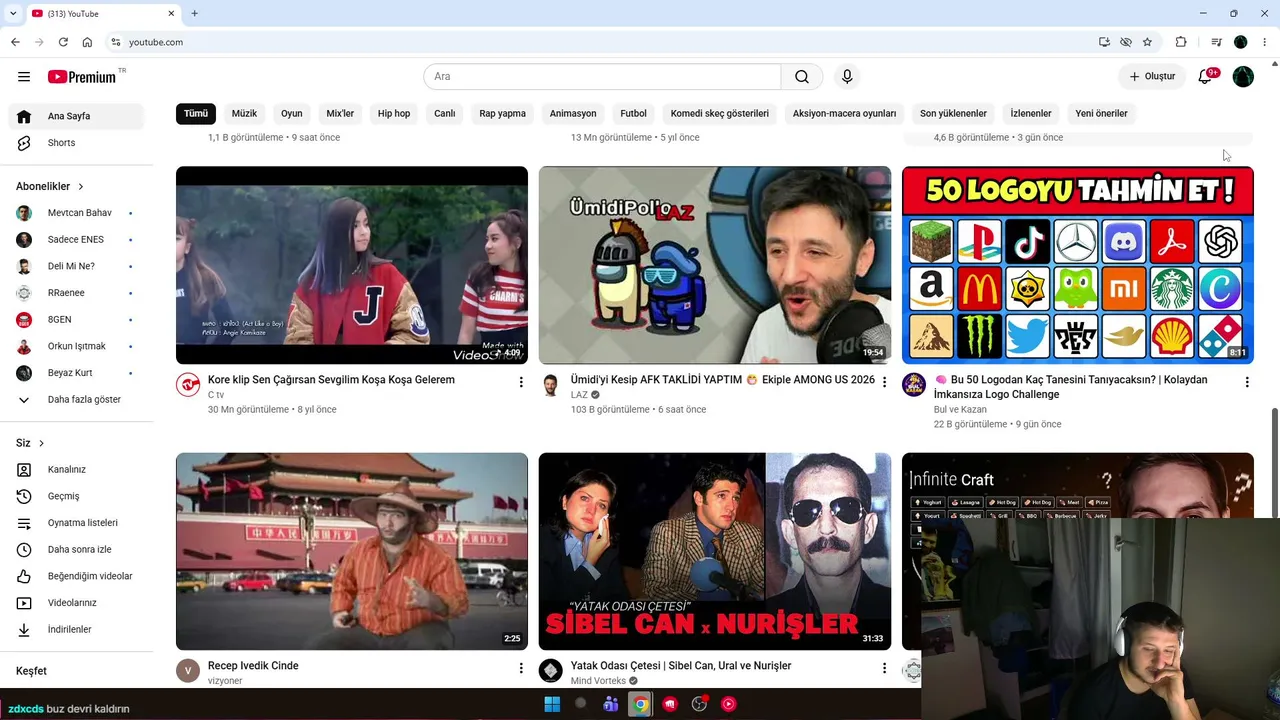The height and width of the screenshot is (720, 1280).
Task: Select the Tümü filter chip
Action: click(x=196, y=113)
